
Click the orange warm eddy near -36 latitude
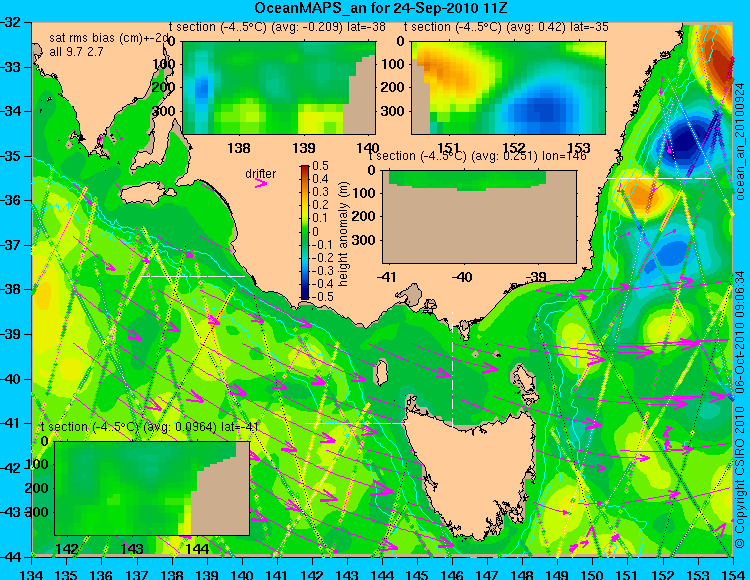coord(644,193)
